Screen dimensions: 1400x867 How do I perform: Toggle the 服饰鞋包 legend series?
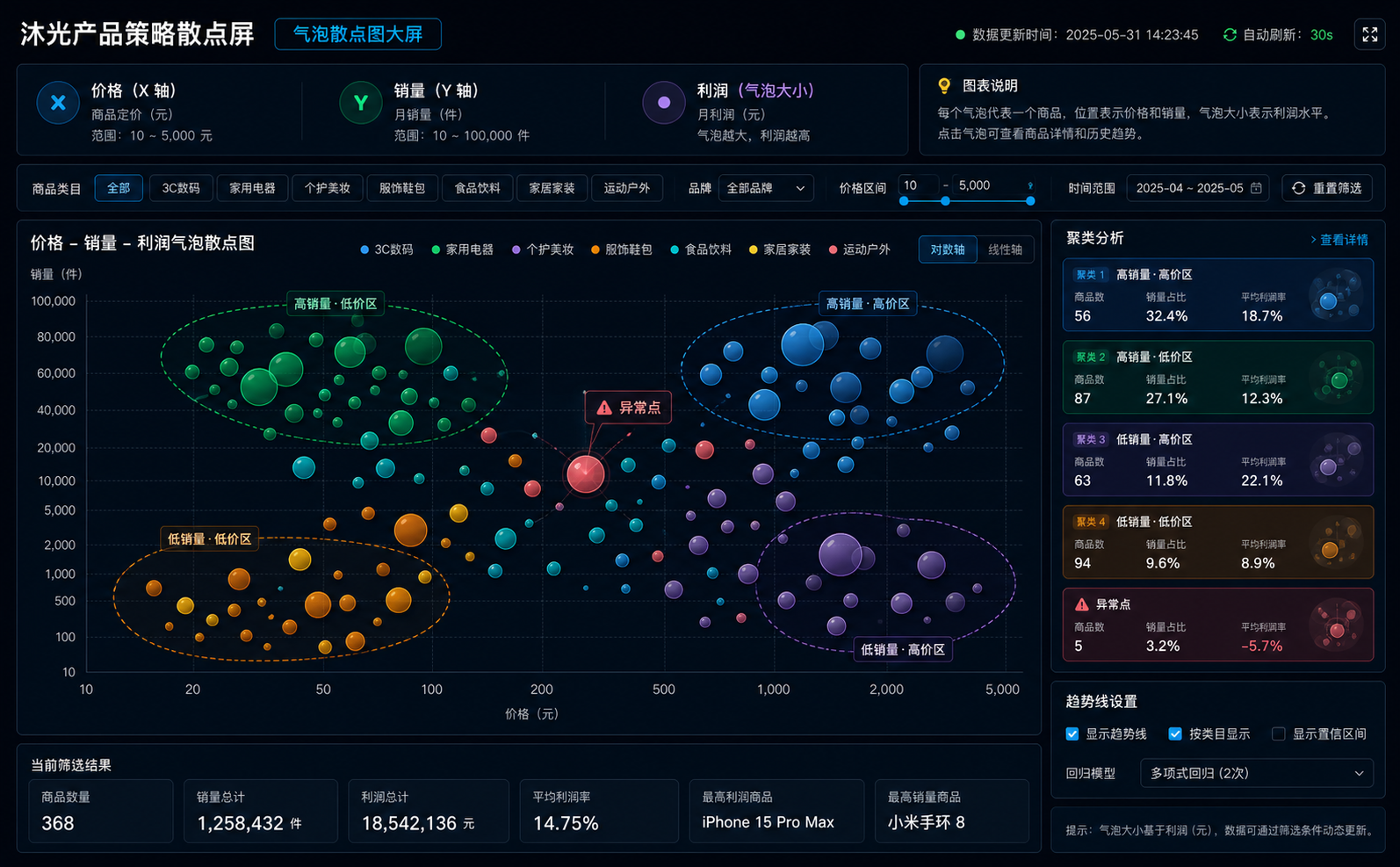(x=622, y=249)
